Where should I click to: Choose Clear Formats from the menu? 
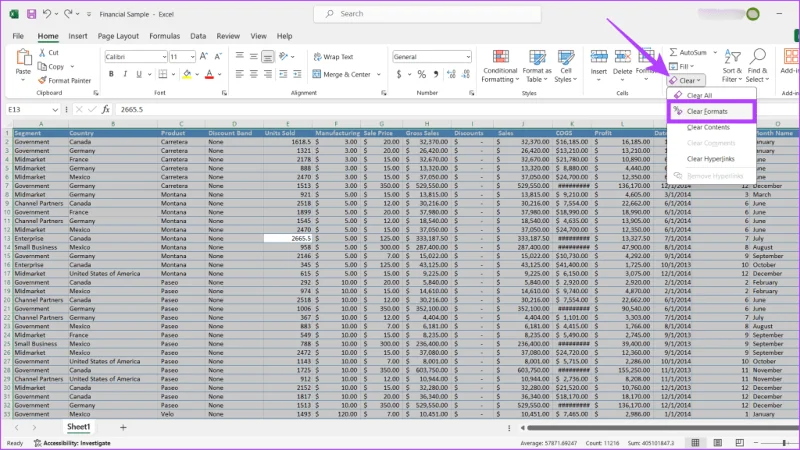pos(711,111)
